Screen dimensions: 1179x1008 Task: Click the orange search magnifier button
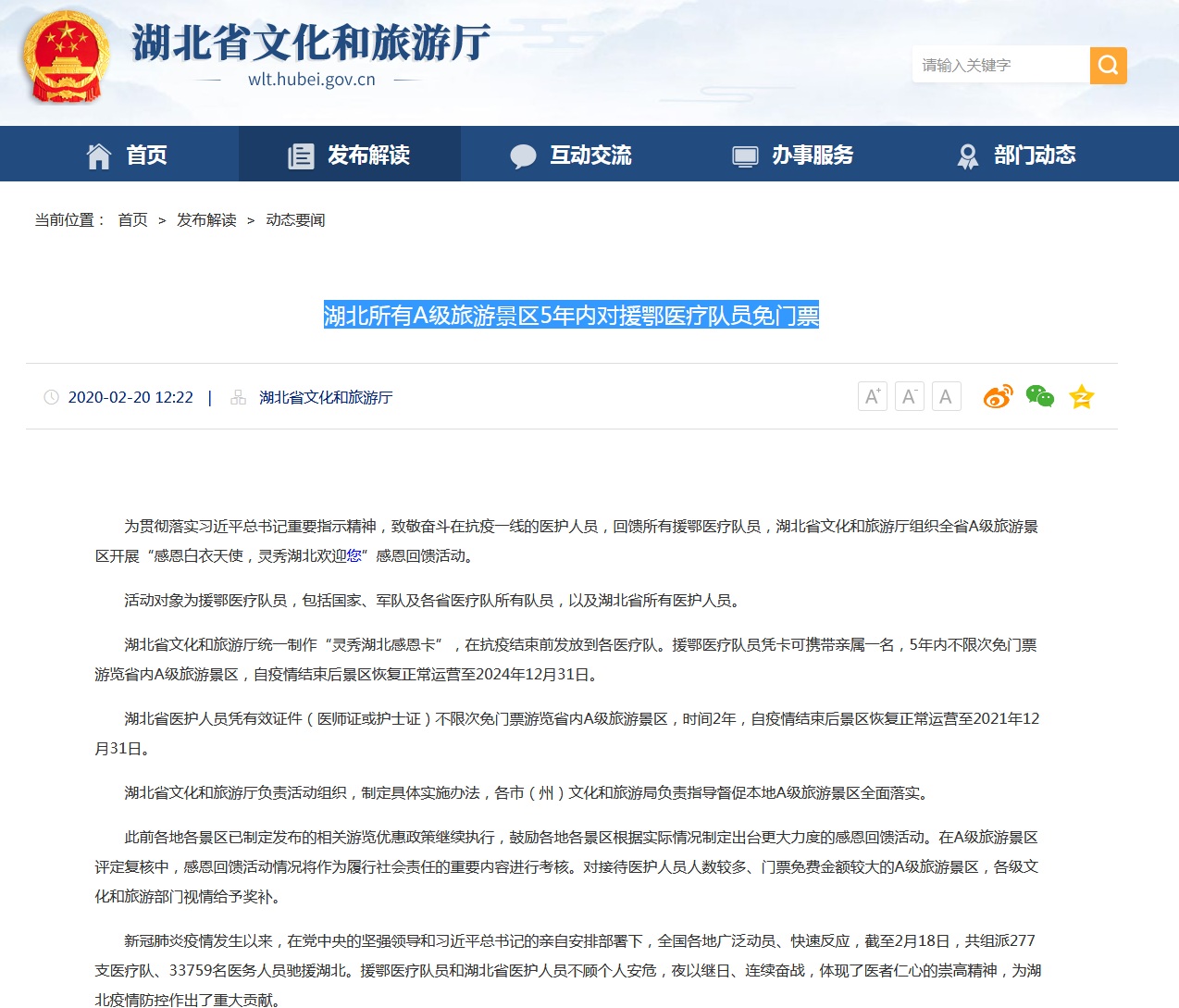(1108, 66)
